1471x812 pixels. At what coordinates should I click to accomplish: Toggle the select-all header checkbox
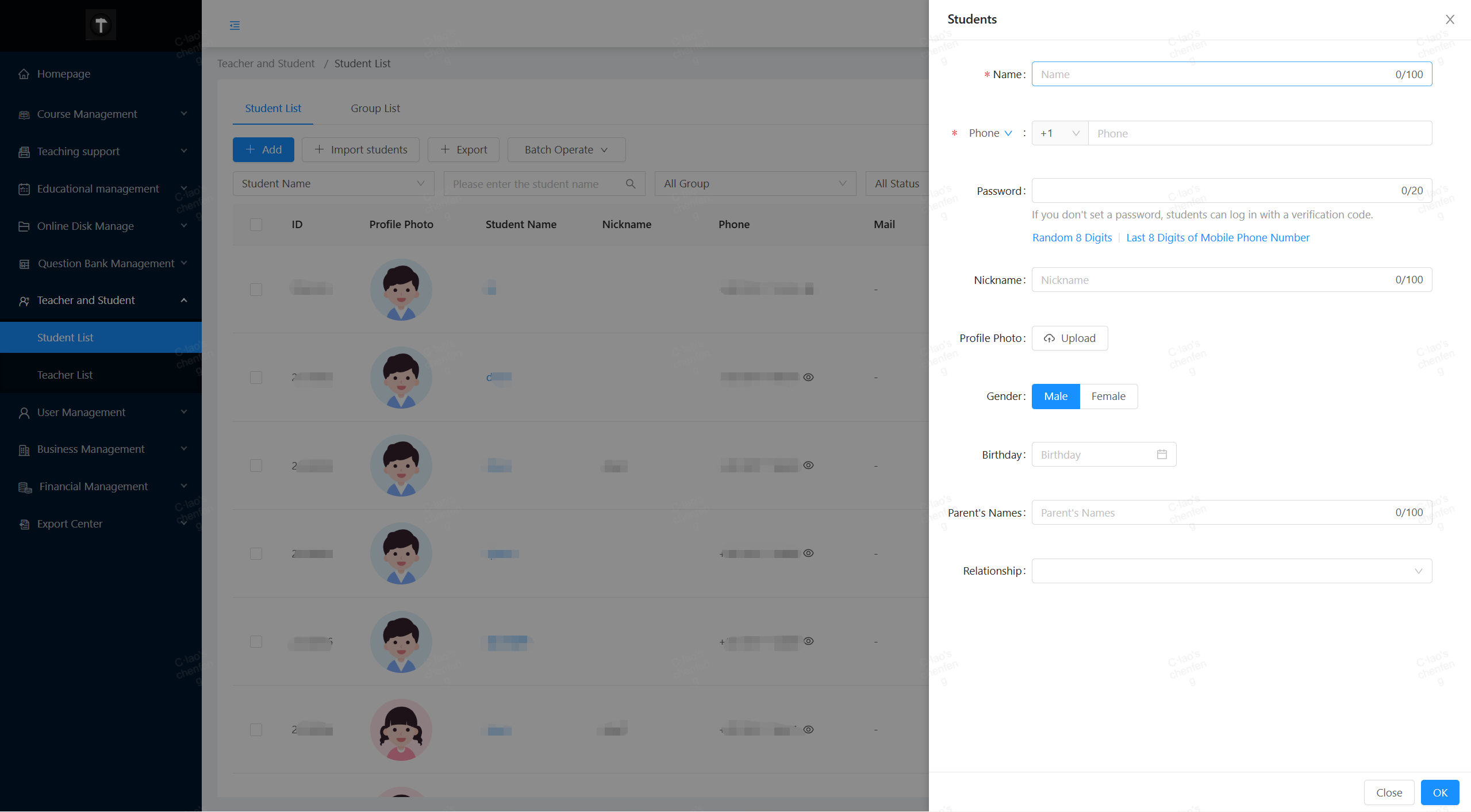[x=256, y=225]
